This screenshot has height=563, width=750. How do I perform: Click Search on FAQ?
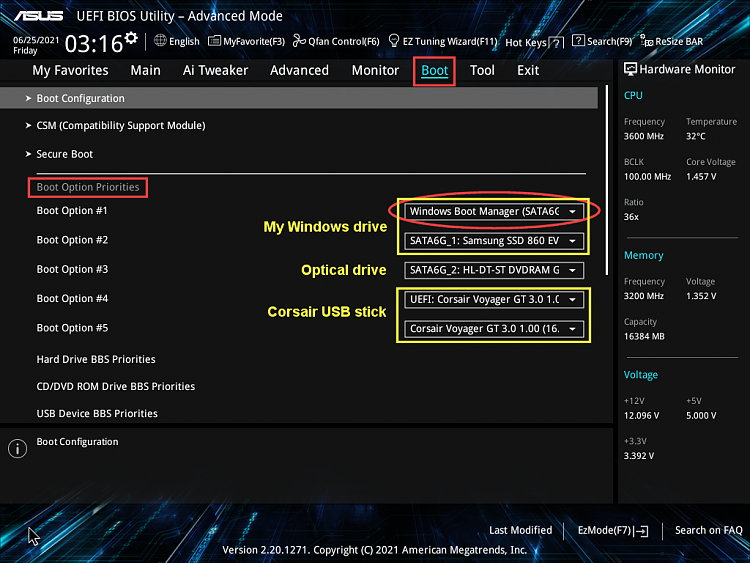click(x=708, y=530)
